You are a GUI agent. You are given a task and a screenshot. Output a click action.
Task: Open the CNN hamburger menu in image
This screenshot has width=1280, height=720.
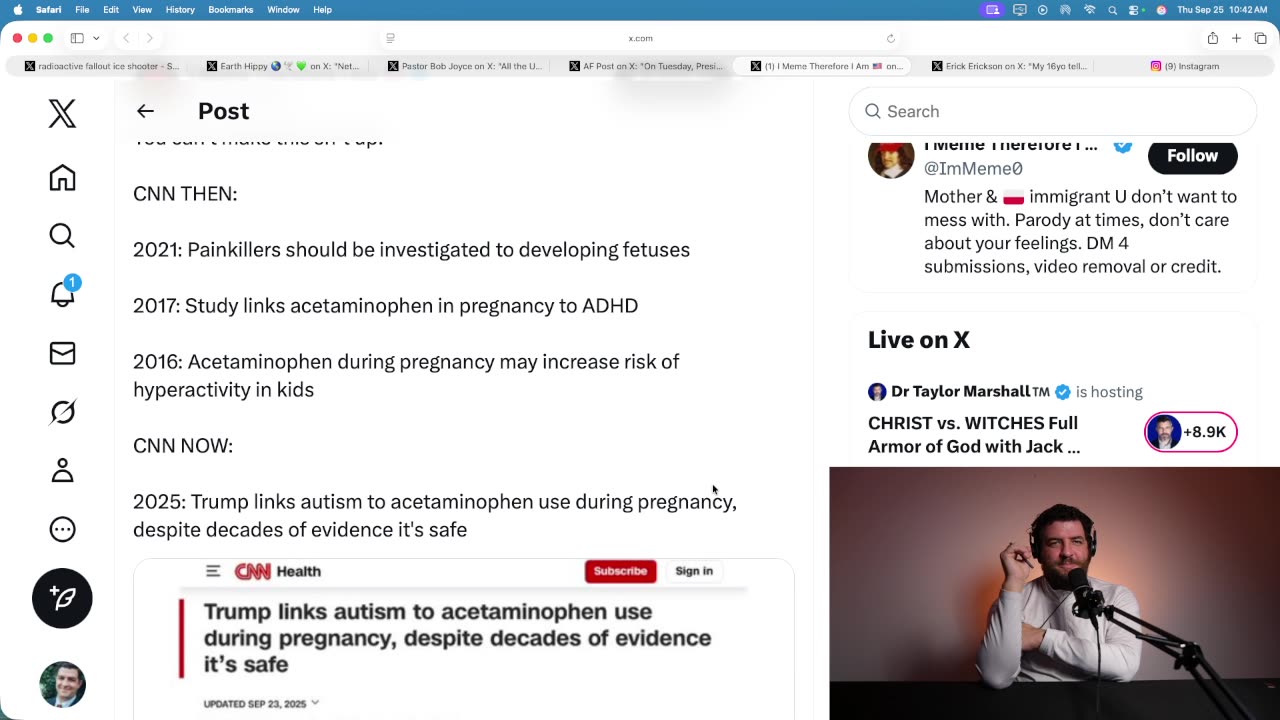(213, 571)
